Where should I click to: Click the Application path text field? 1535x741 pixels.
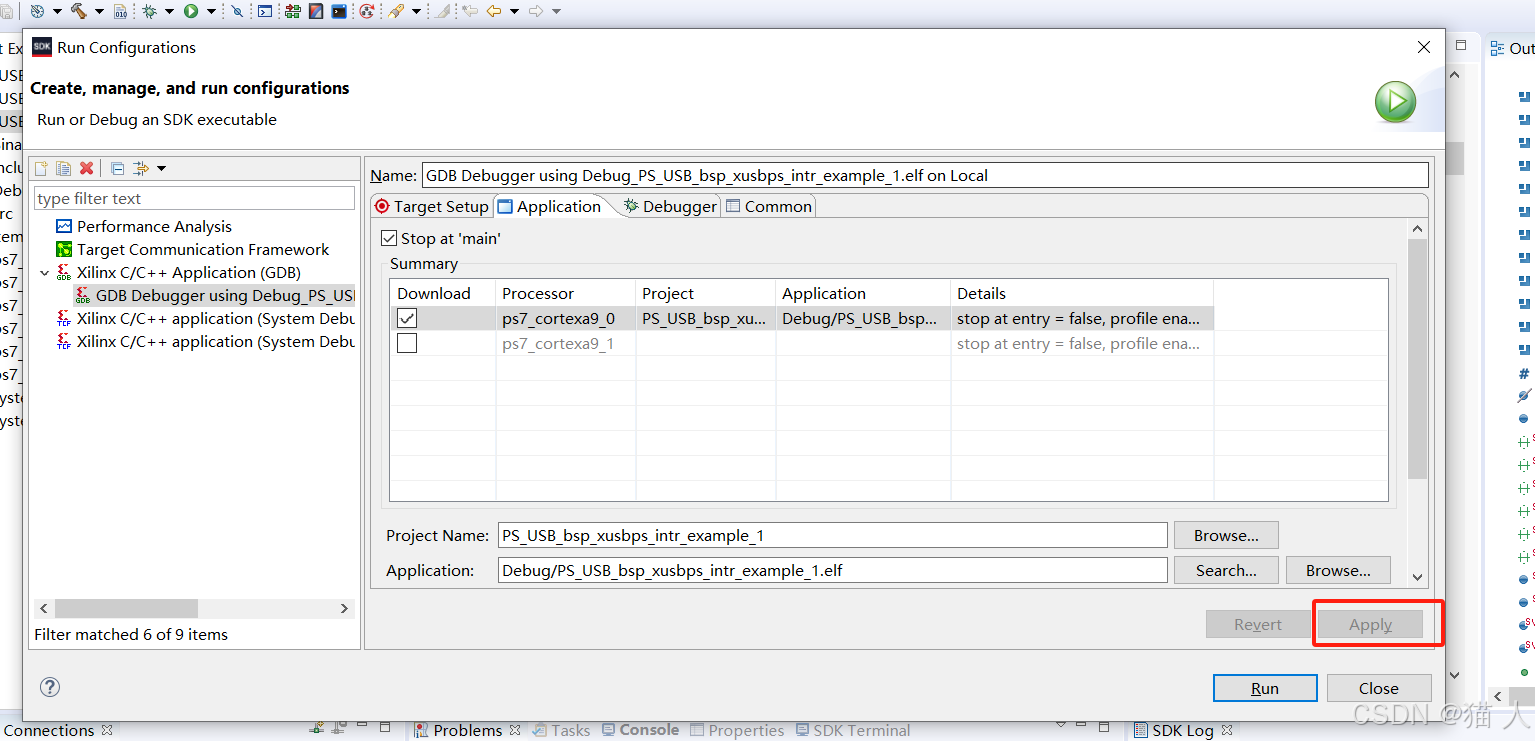point(832,570)
